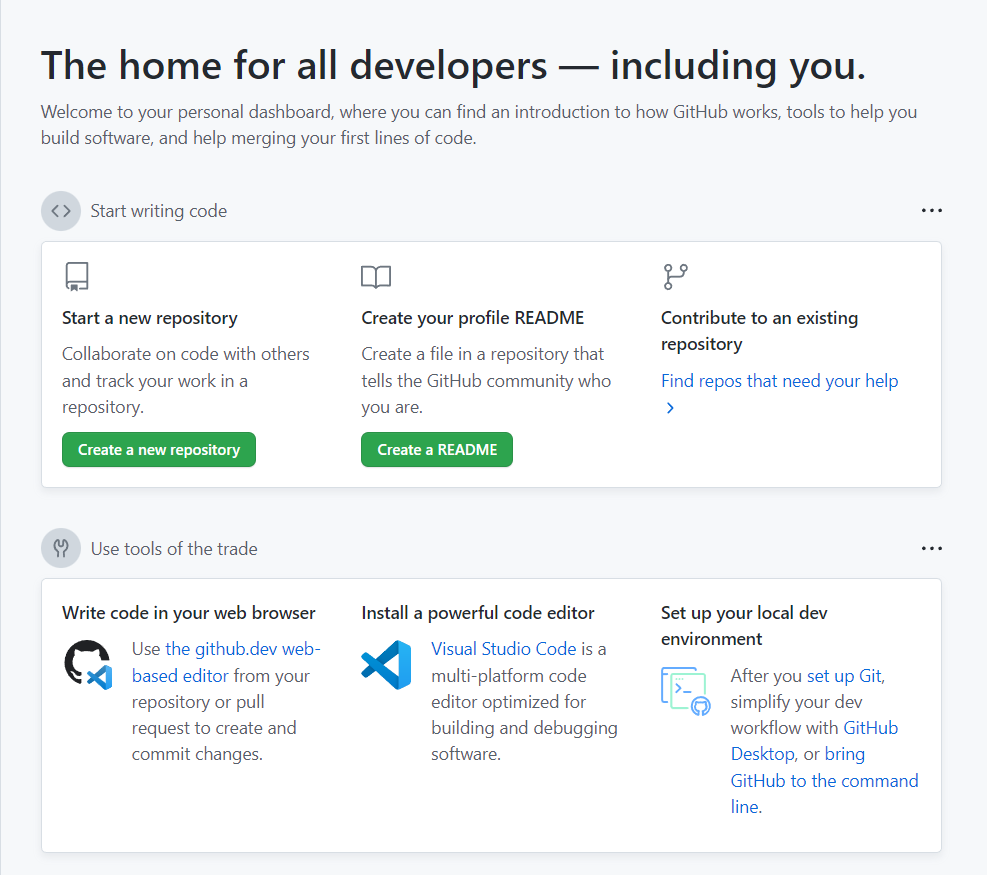Open the three-dot menu for Start writing code
The image size is (987, 875).
pos(932,211)
